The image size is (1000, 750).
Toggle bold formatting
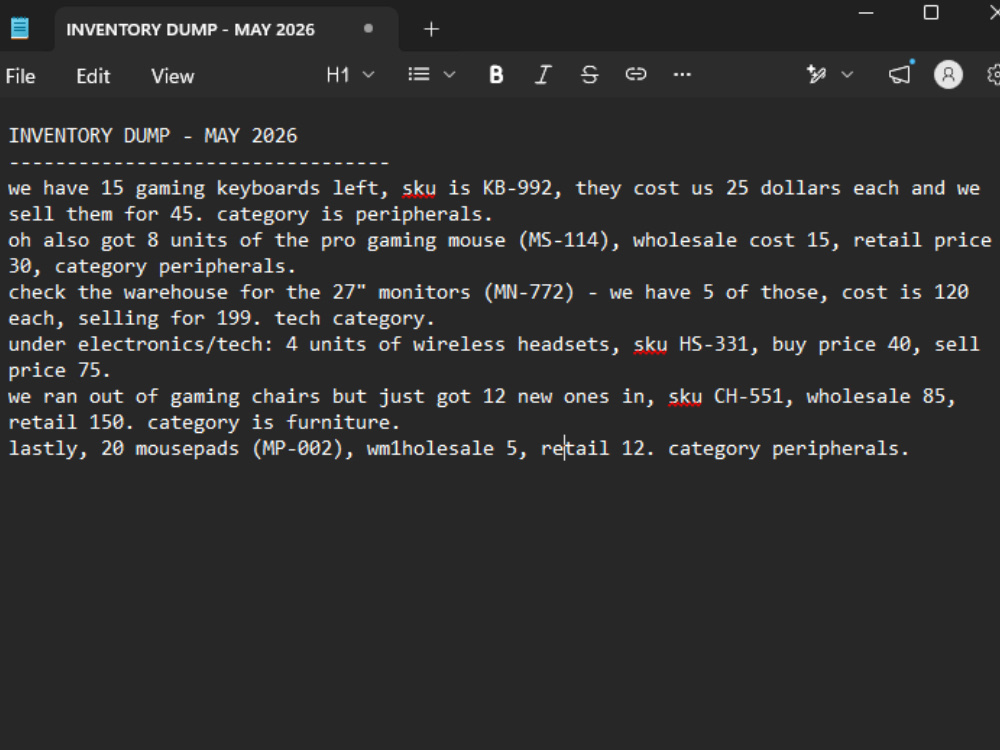(496, 75)
